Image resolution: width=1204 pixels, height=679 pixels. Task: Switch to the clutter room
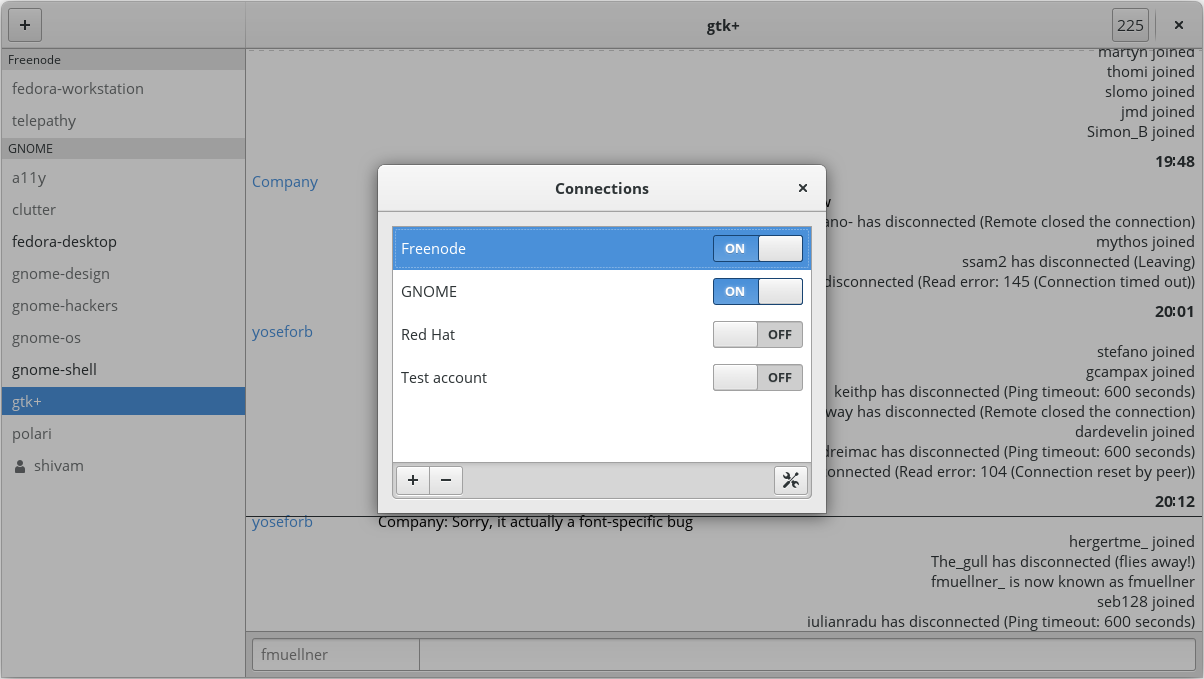click(122, 209)
